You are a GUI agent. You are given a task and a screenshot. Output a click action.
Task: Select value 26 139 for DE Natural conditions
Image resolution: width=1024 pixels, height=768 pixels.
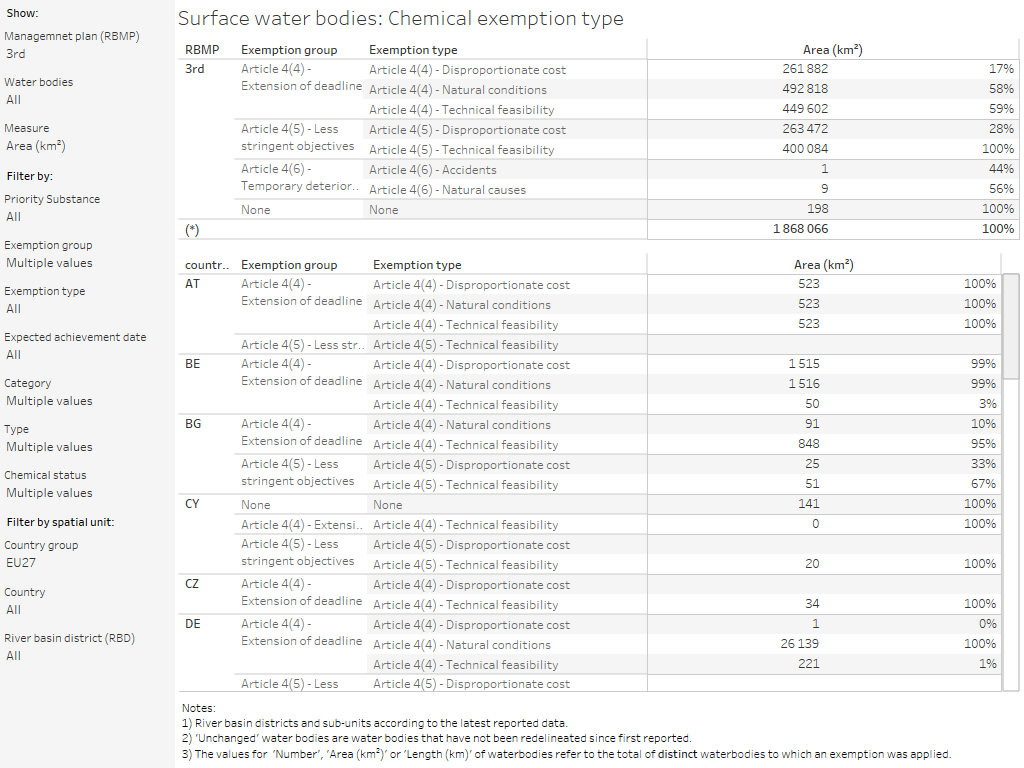[799, 644]
